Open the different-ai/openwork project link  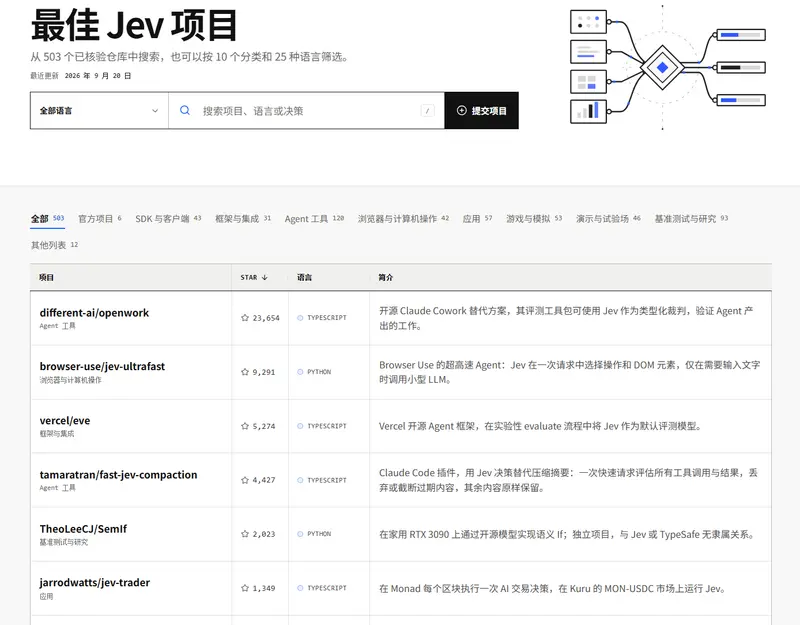pos(94,313)
